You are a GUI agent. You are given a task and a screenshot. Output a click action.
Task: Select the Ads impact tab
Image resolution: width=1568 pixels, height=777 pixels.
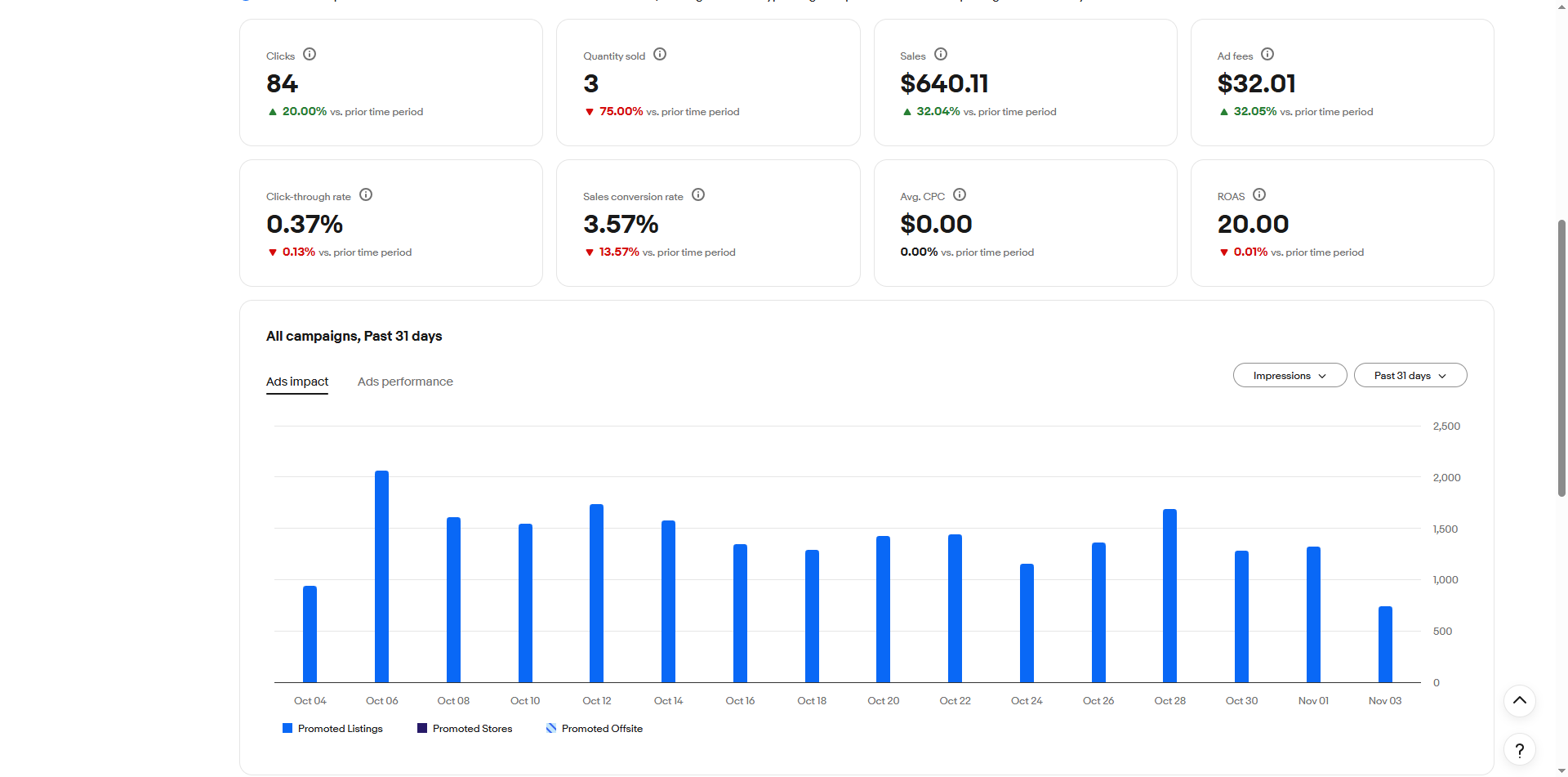(297, 382)
